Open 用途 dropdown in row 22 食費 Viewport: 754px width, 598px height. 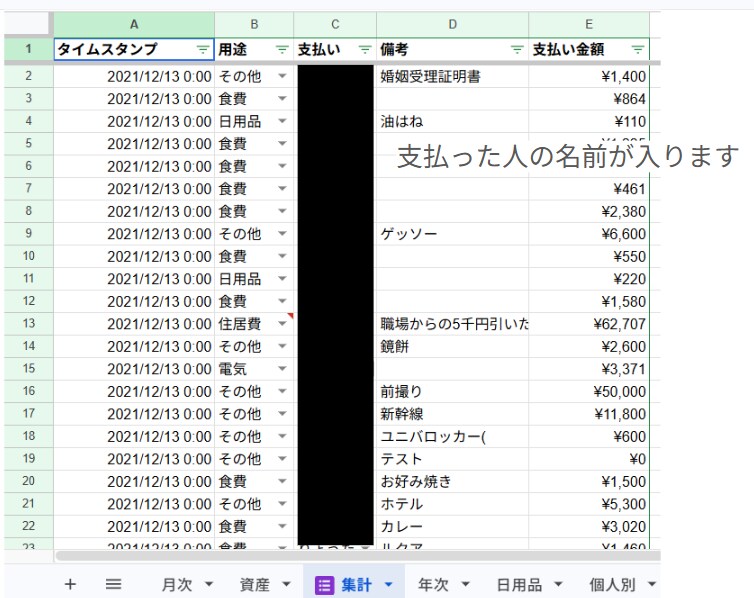[x=282, y=526]
